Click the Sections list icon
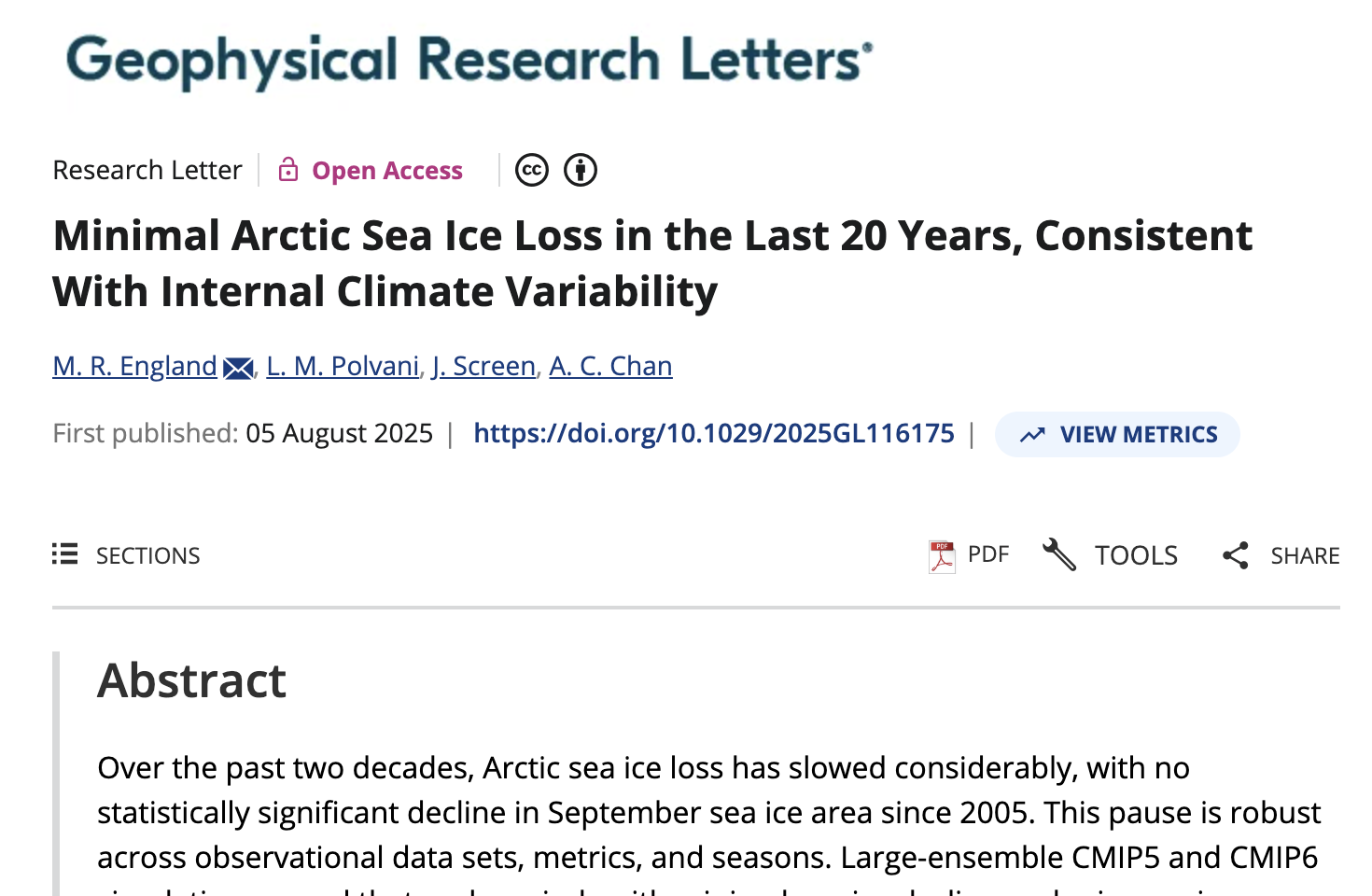This screenshot has height=896, width=1372. 64,554
